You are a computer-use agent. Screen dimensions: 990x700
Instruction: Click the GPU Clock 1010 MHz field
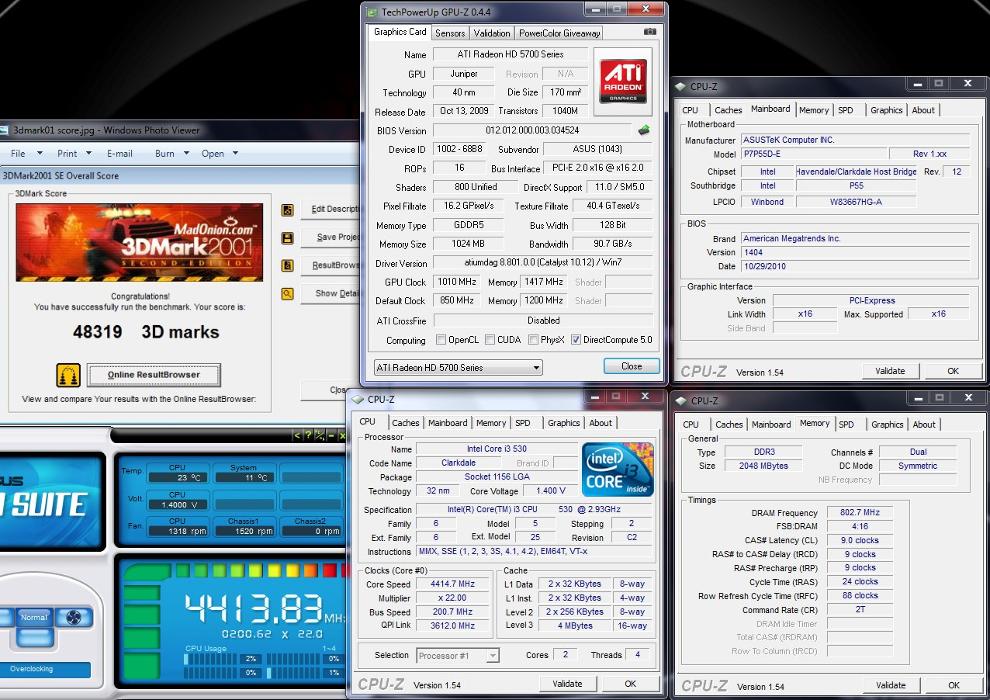point(456,282)
